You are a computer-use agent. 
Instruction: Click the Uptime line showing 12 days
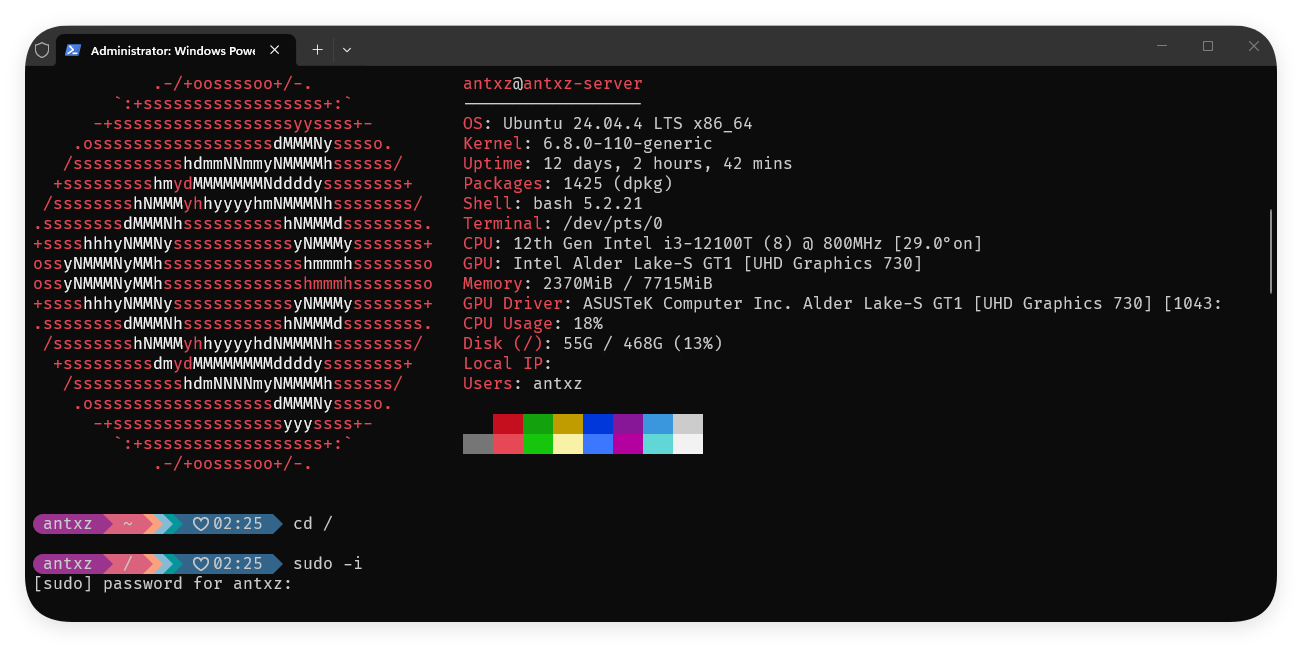[628, 164]
